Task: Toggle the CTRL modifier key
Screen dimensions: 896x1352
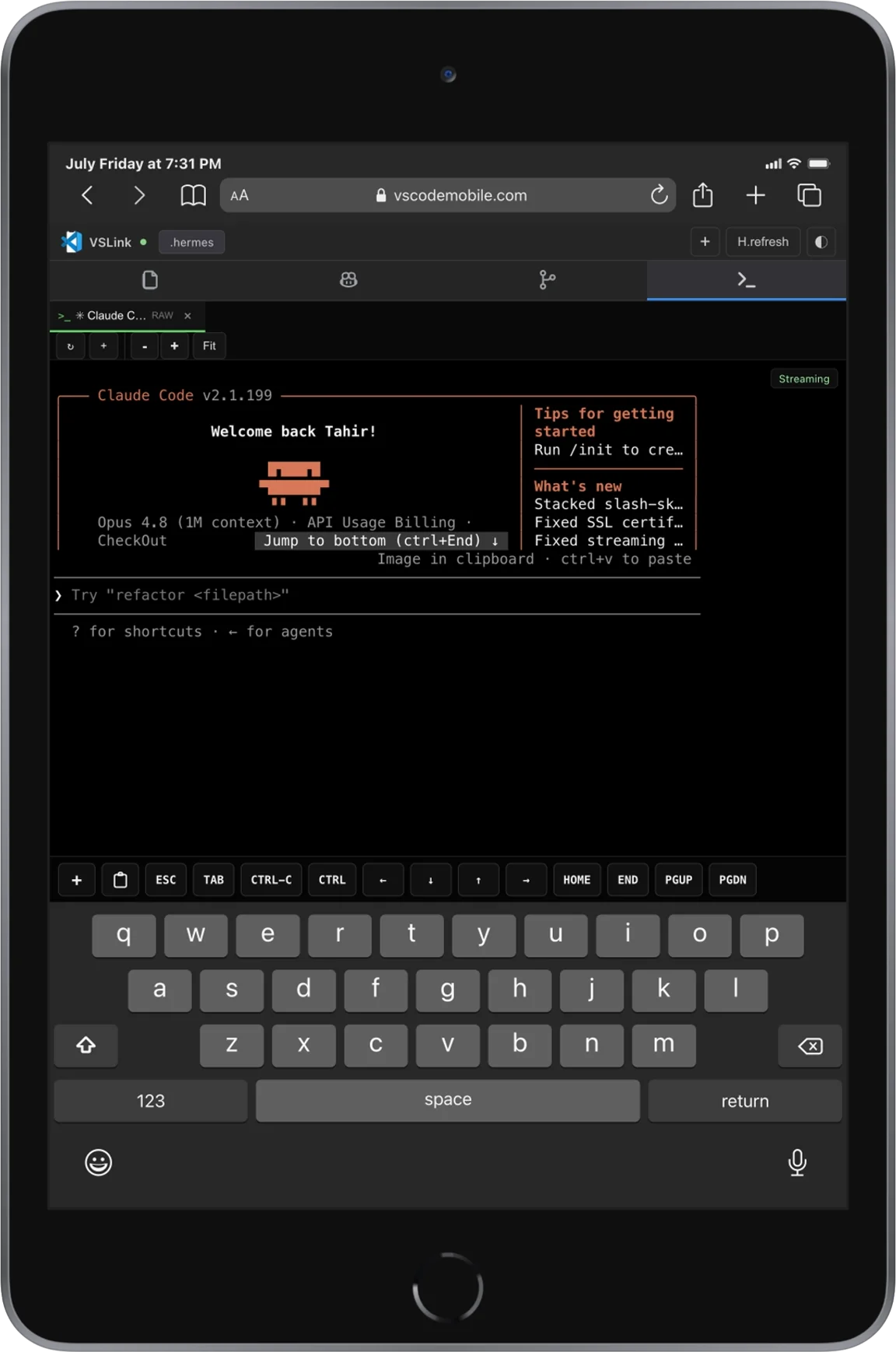Action: 332,880
